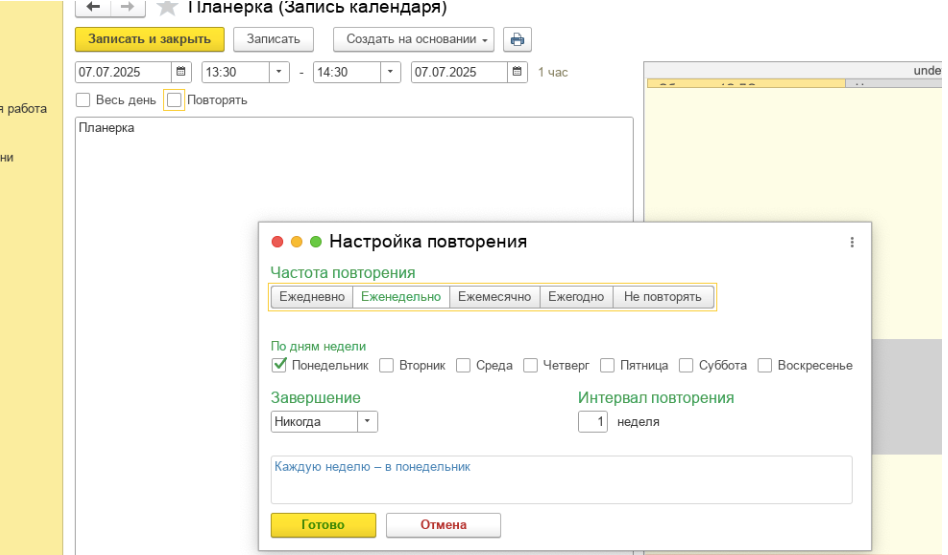The height and width of the screenshot is (555, 948).
Task: Click the print icon button
Action: [x=517, y=39]
